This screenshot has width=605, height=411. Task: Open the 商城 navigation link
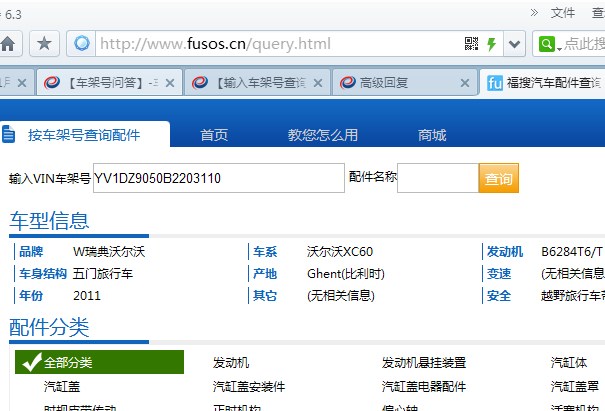click(432, 135)
